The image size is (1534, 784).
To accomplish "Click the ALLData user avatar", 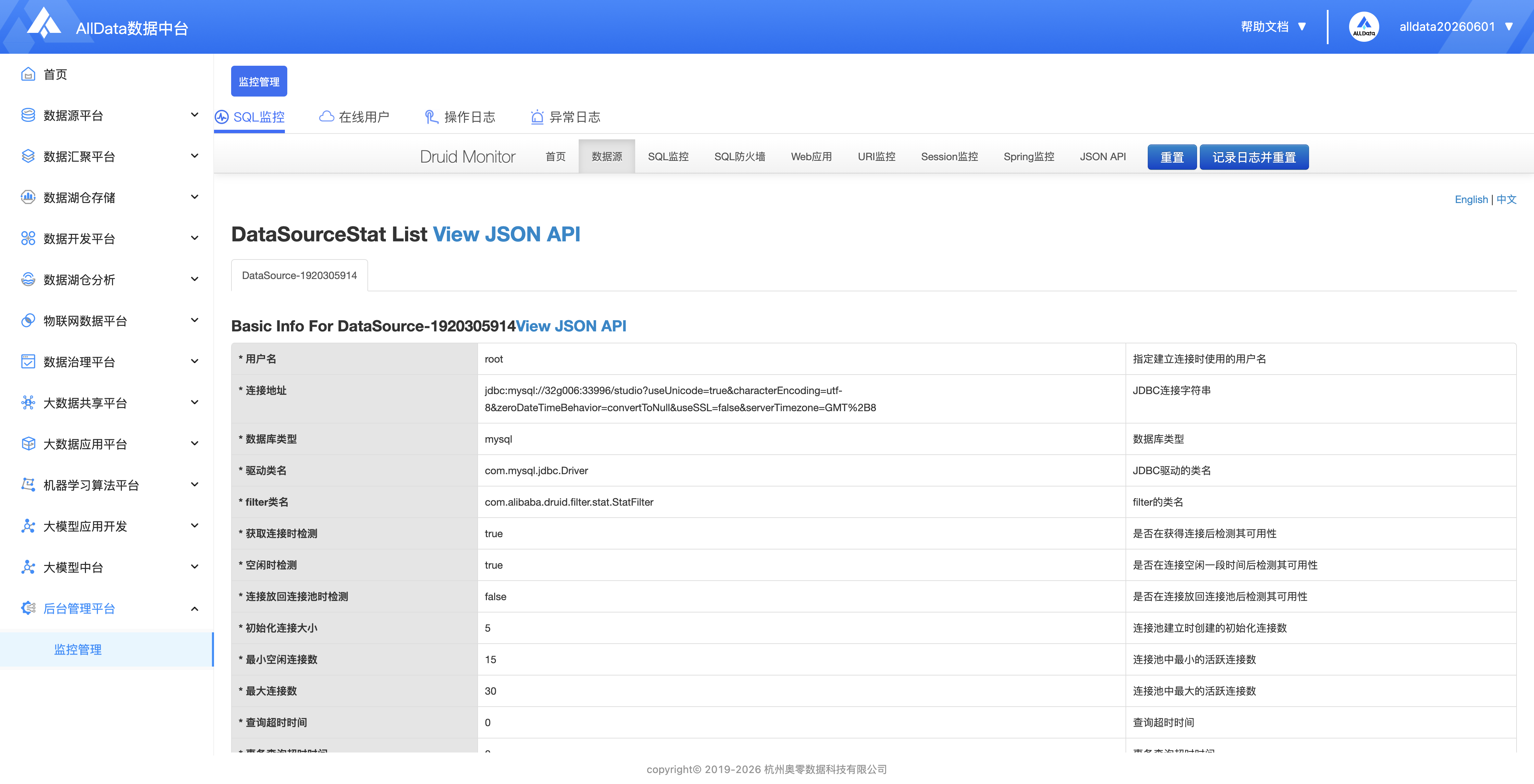I will pyautogui.click(x=1364, y=27).
